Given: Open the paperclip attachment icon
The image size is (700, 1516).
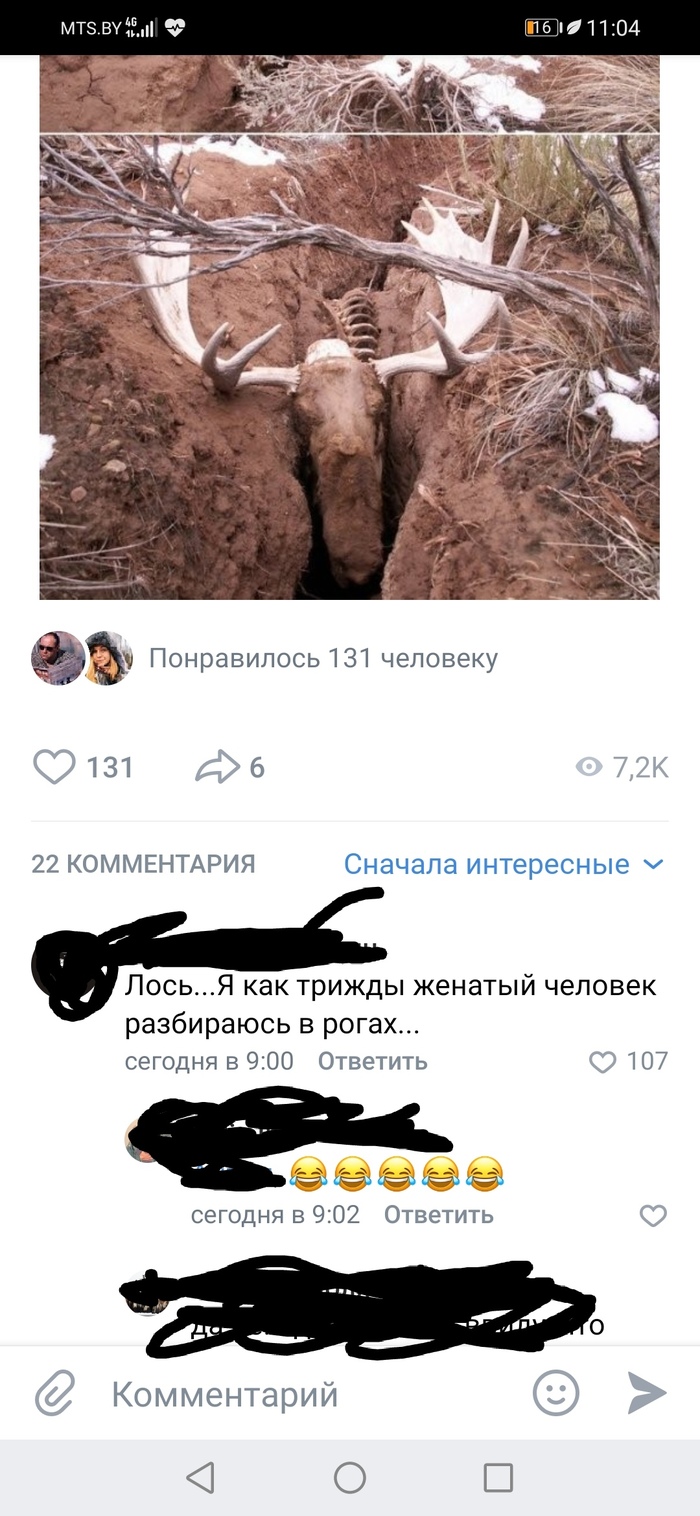Looking at the screenshot, I should (x=55, y=1394).
